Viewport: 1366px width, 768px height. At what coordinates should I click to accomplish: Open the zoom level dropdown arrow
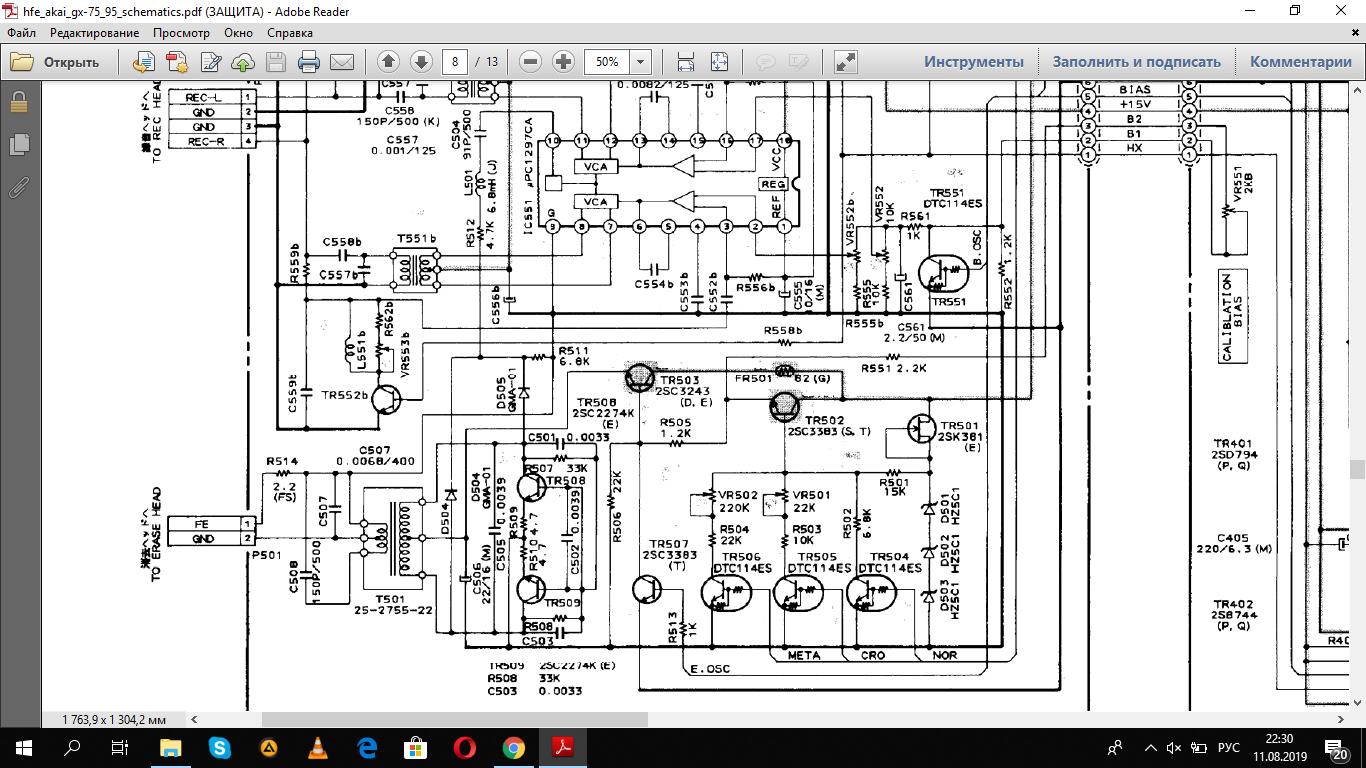point(640,62)
